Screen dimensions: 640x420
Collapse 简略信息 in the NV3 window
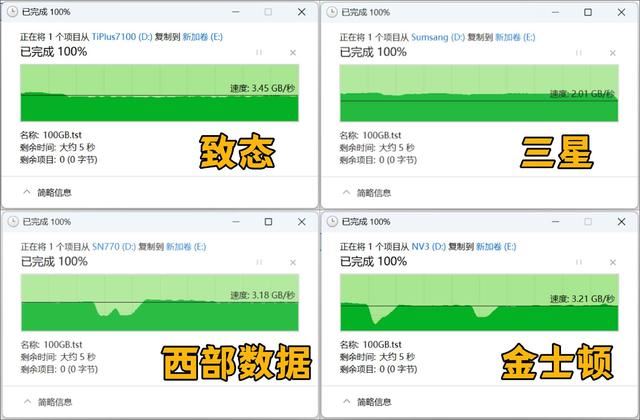[367, 402]
